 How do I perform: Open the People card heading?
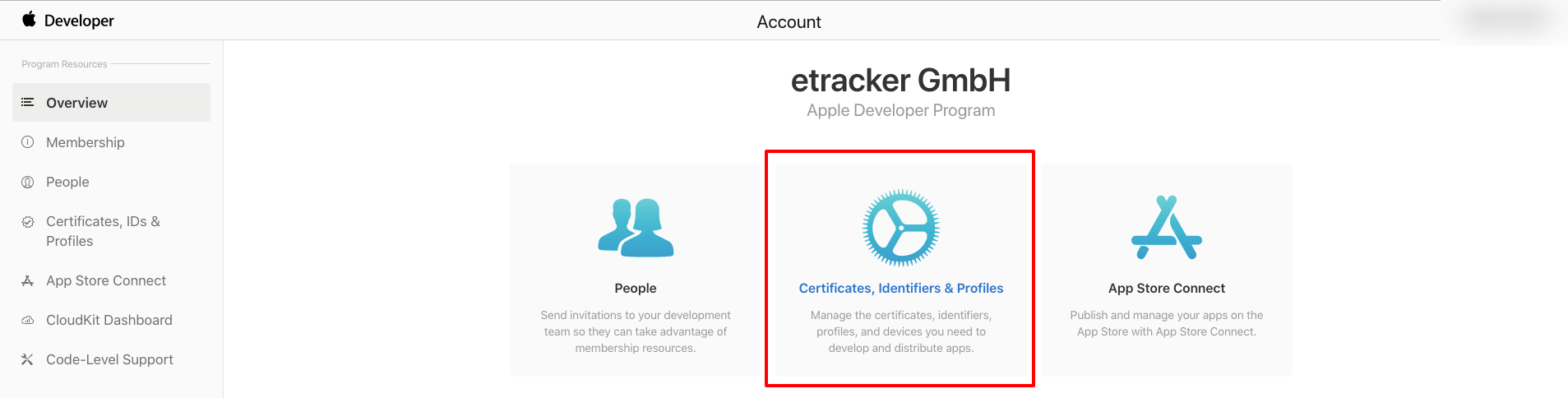point(636,288)
